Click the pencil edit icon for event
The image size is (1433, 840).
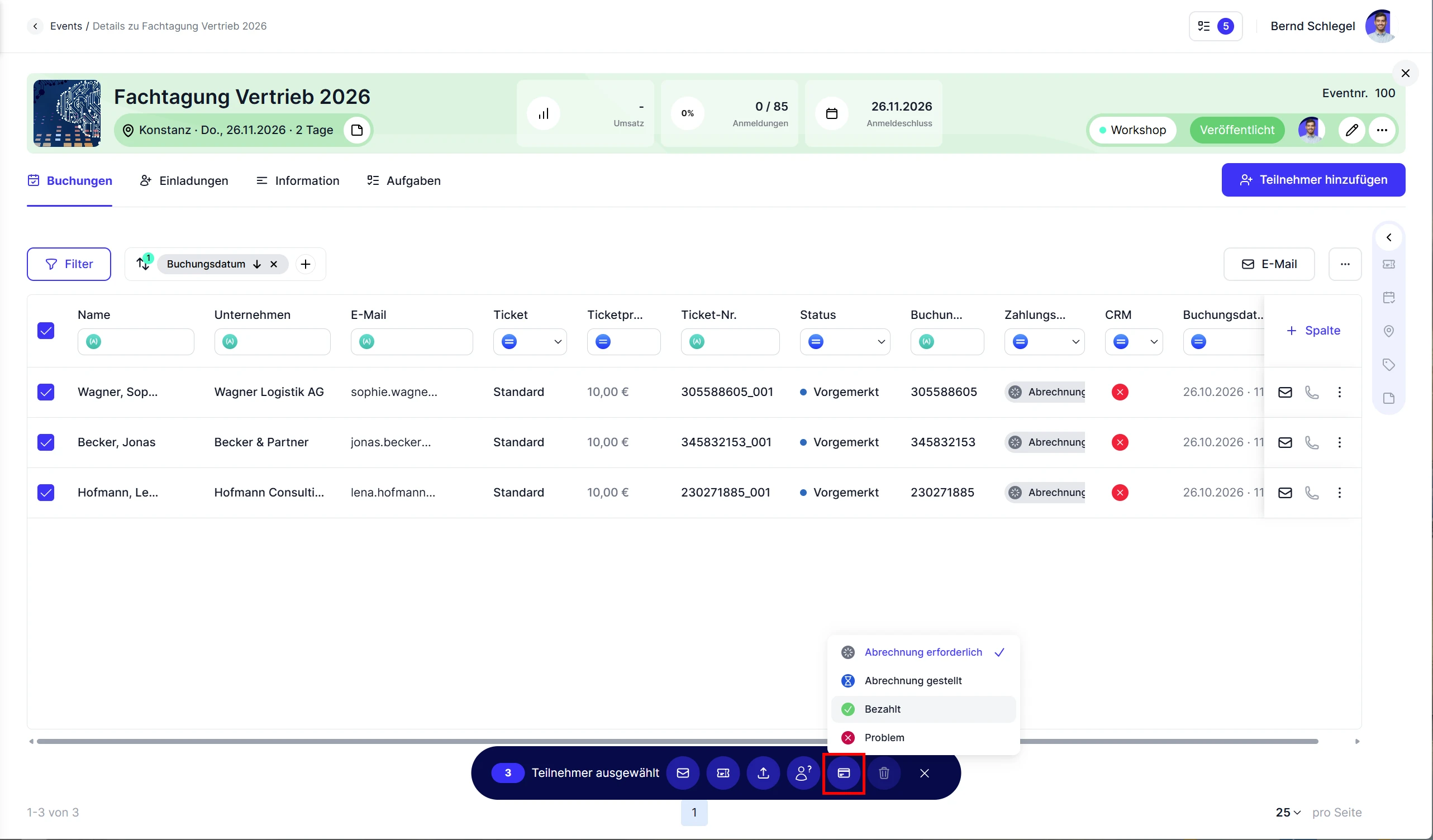click(1351, 130)
